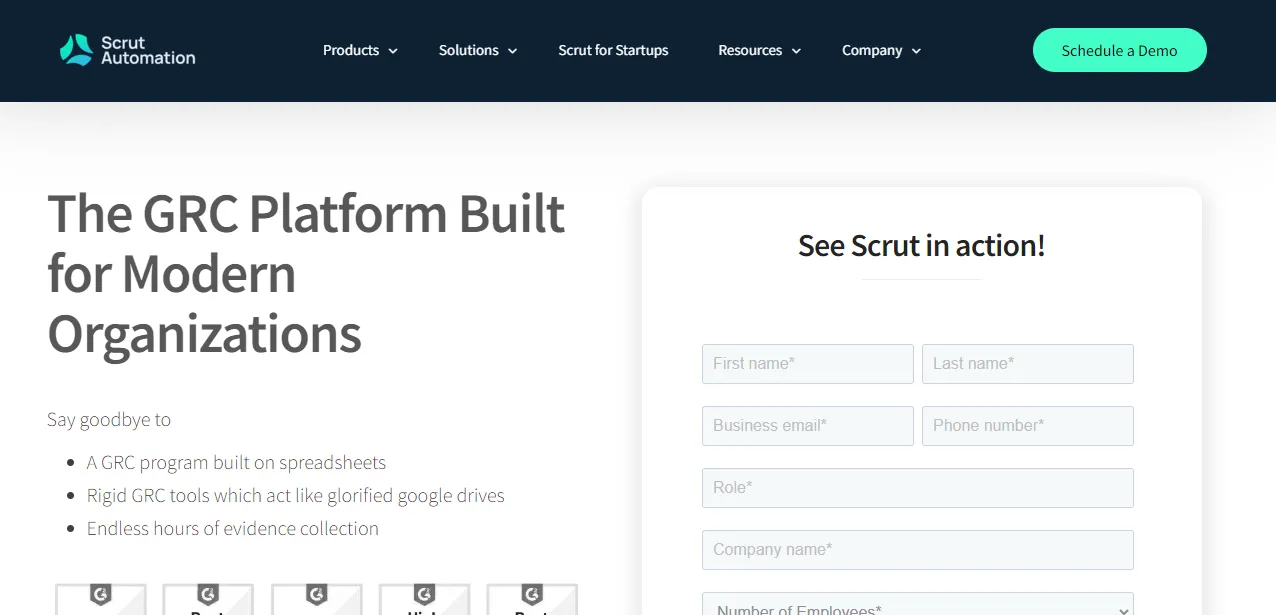Image resolution: width=1276 pixels, height=615 pixels.
Task: Expand the Resources chevron arrow
Action: [796, 51]
